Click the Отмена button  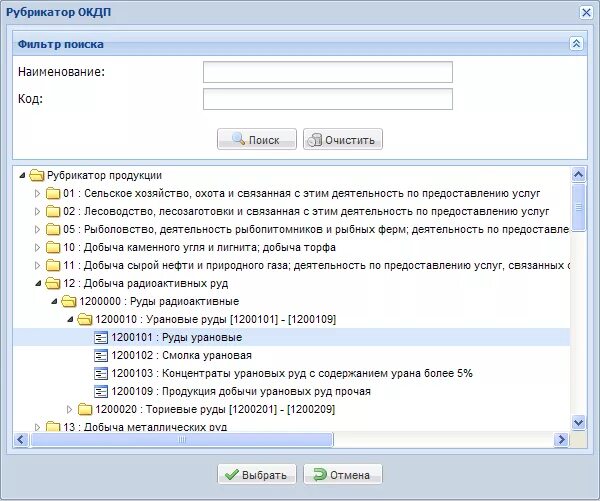pyautogui.click(x=343, y=475)
